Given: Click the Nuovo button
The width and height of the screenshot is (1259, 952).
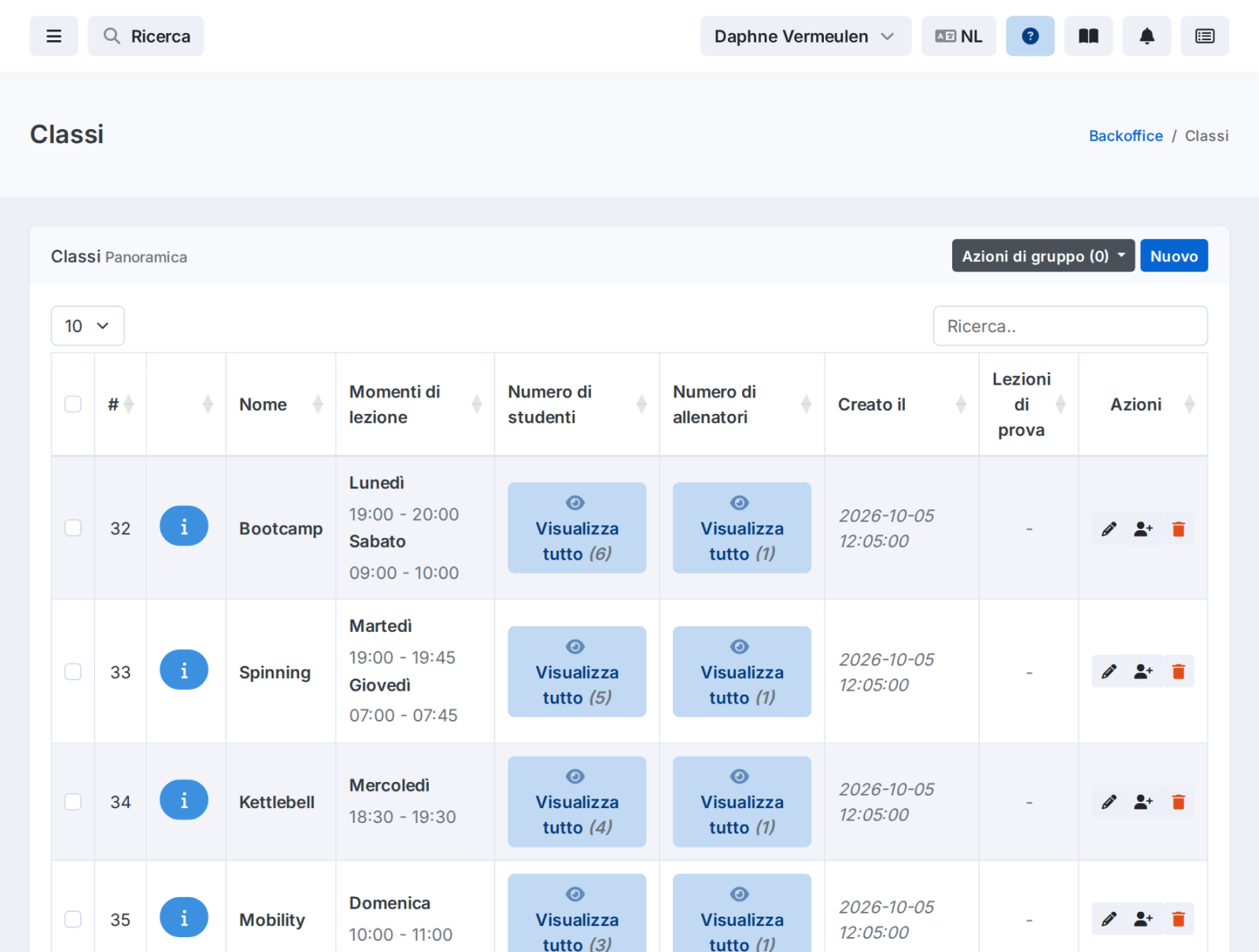Looking at the screenshot, I should click(1174, 256).
